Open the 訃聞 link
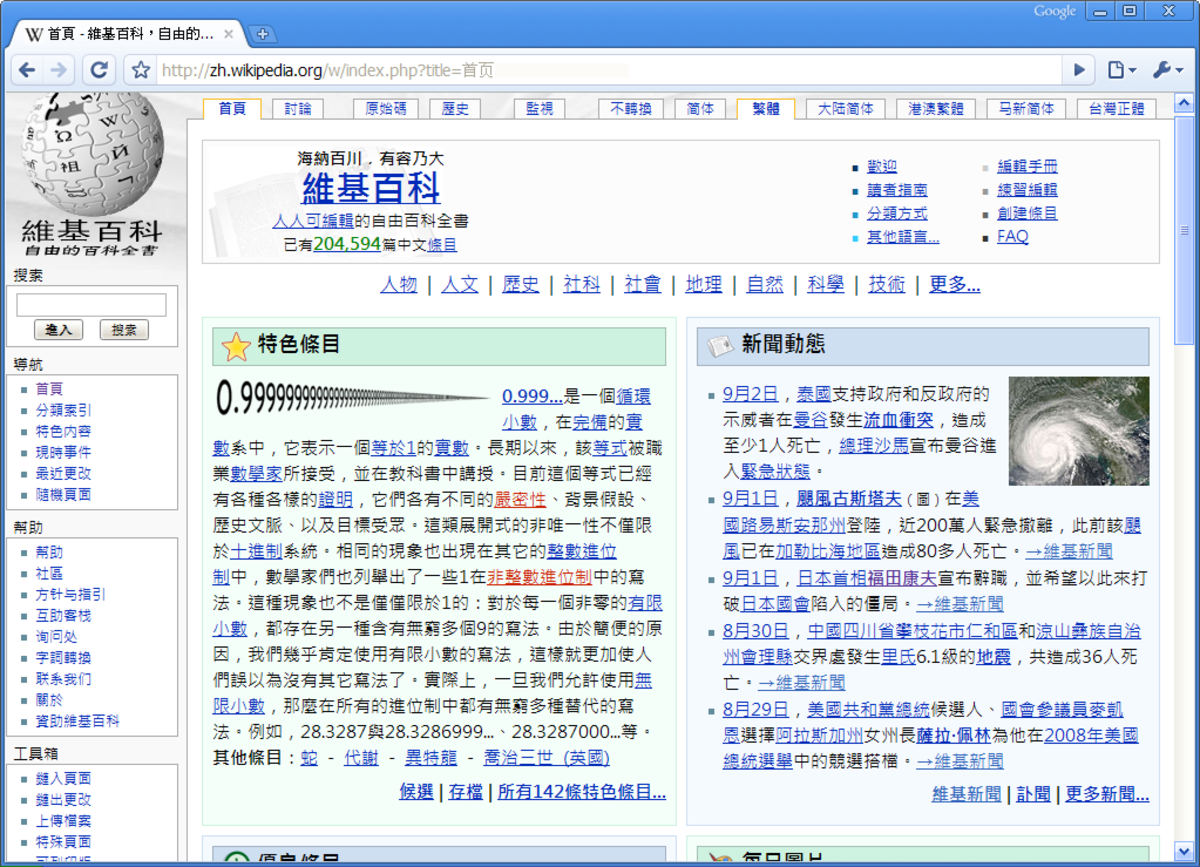 click(x=1033, y=794)
